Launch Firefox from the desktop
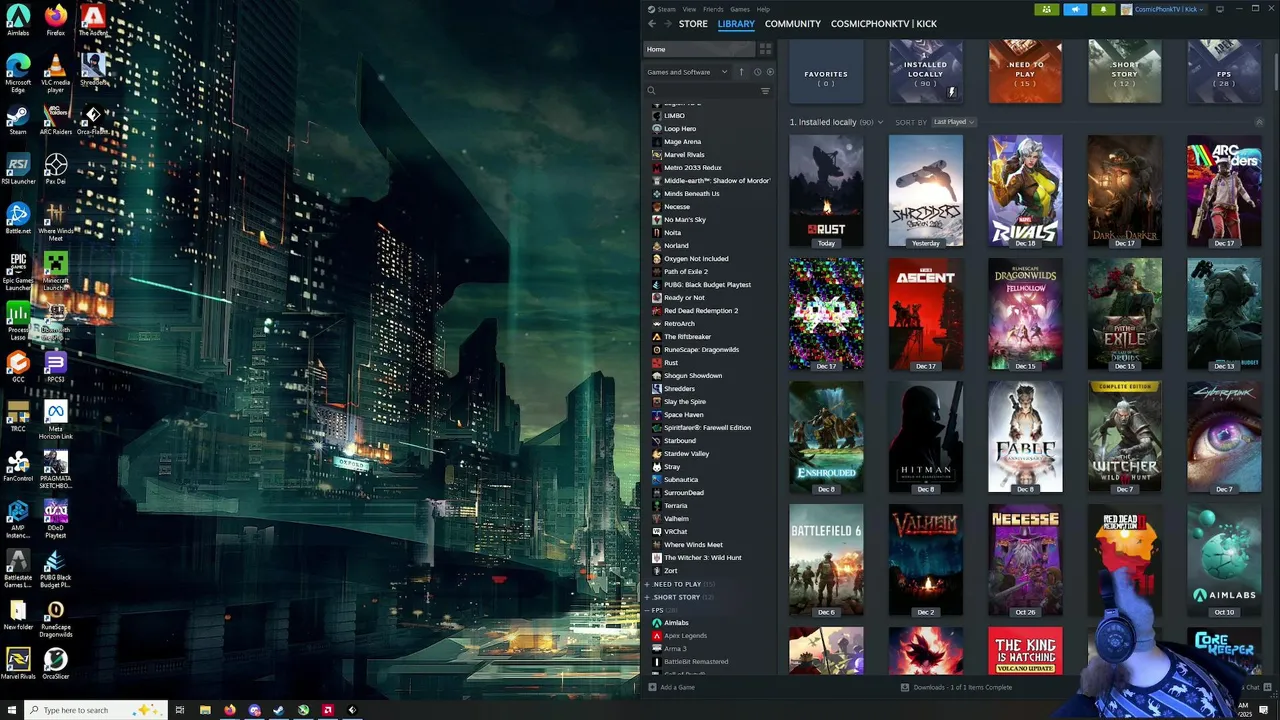The height and width of the screenshot is (720, 1280). pos(56,20)
